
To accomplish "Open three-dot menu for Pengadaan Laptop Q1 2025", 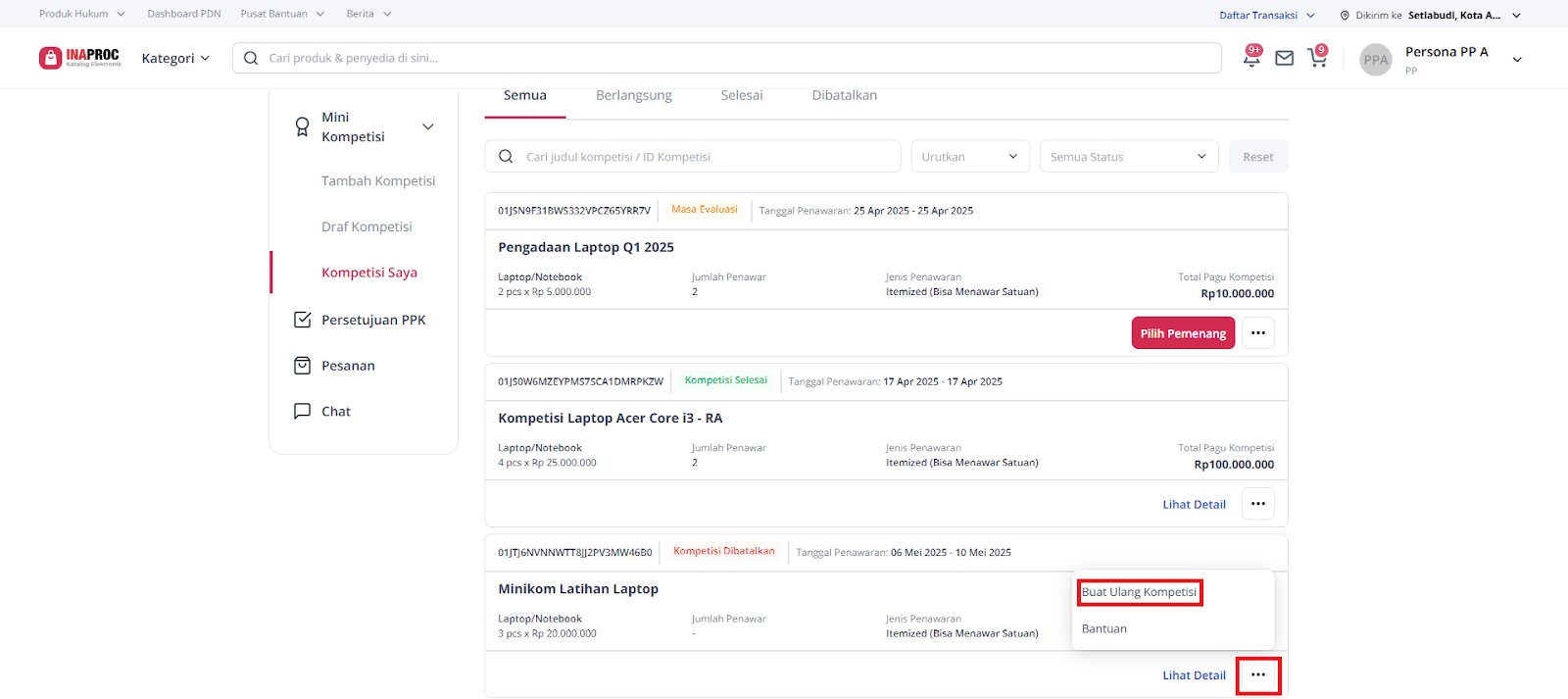I will click(1258, 333).
